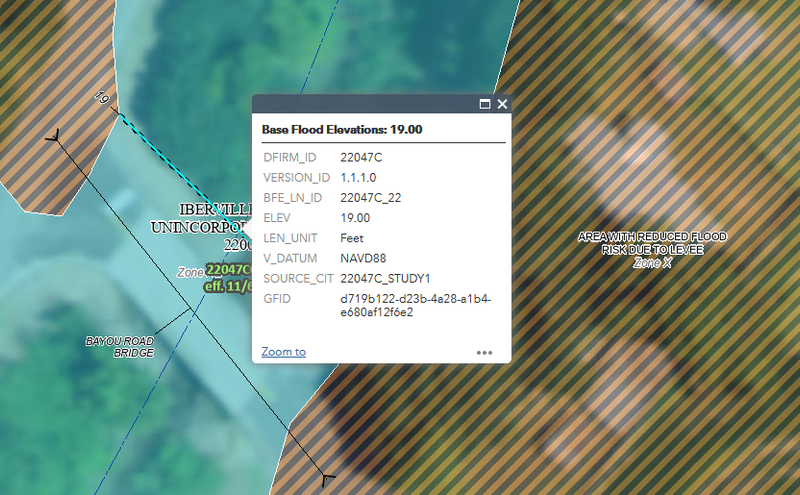Click the AREA WITH REDUCED FLOOD RISK label
Viewport: 800px width, 495px height.
[652, 243]
